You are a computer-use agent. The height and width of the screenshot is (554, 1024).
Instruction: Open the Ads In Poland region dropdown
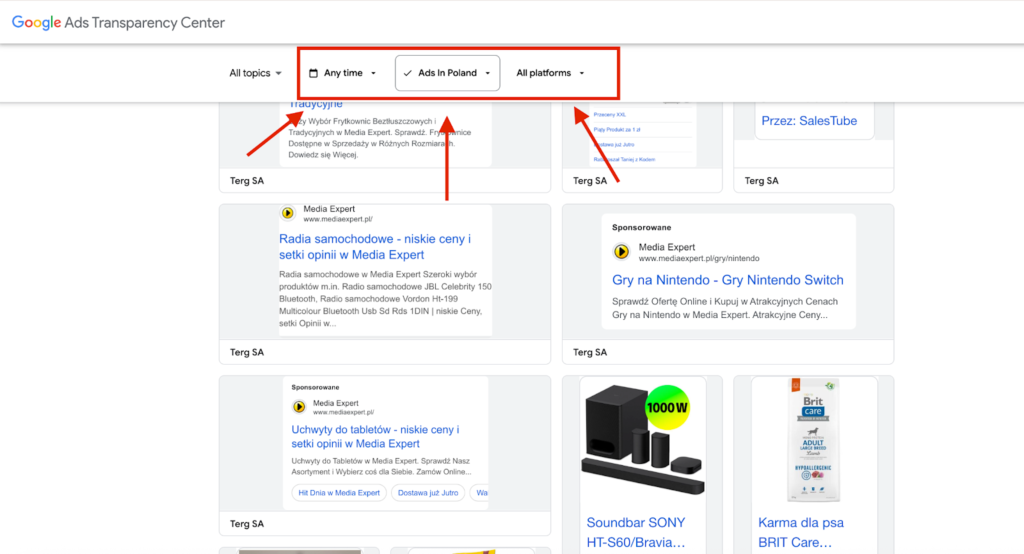pos(447,73)
